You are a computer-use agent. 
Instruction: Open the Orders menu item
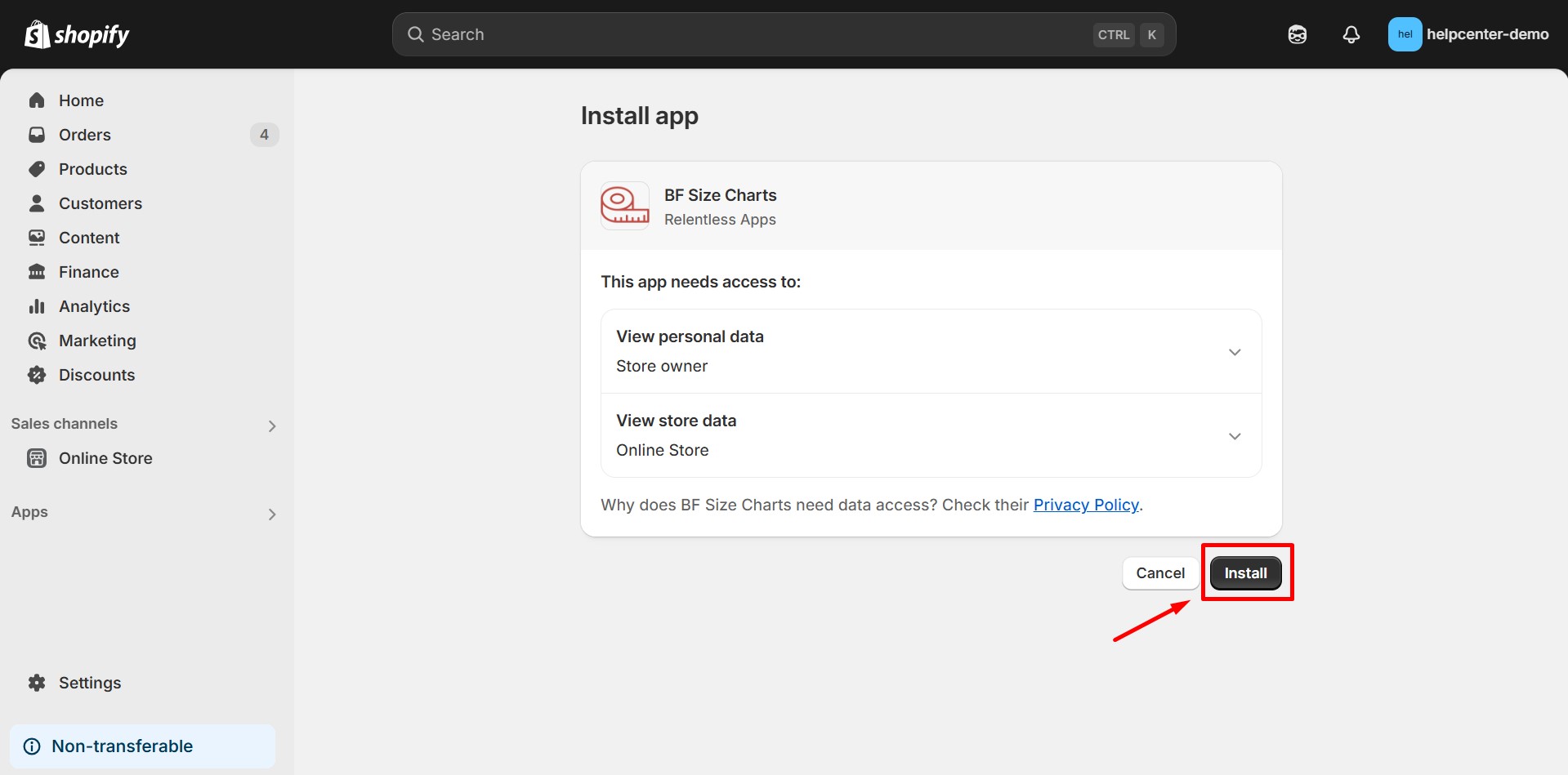[x=85, y=135]
